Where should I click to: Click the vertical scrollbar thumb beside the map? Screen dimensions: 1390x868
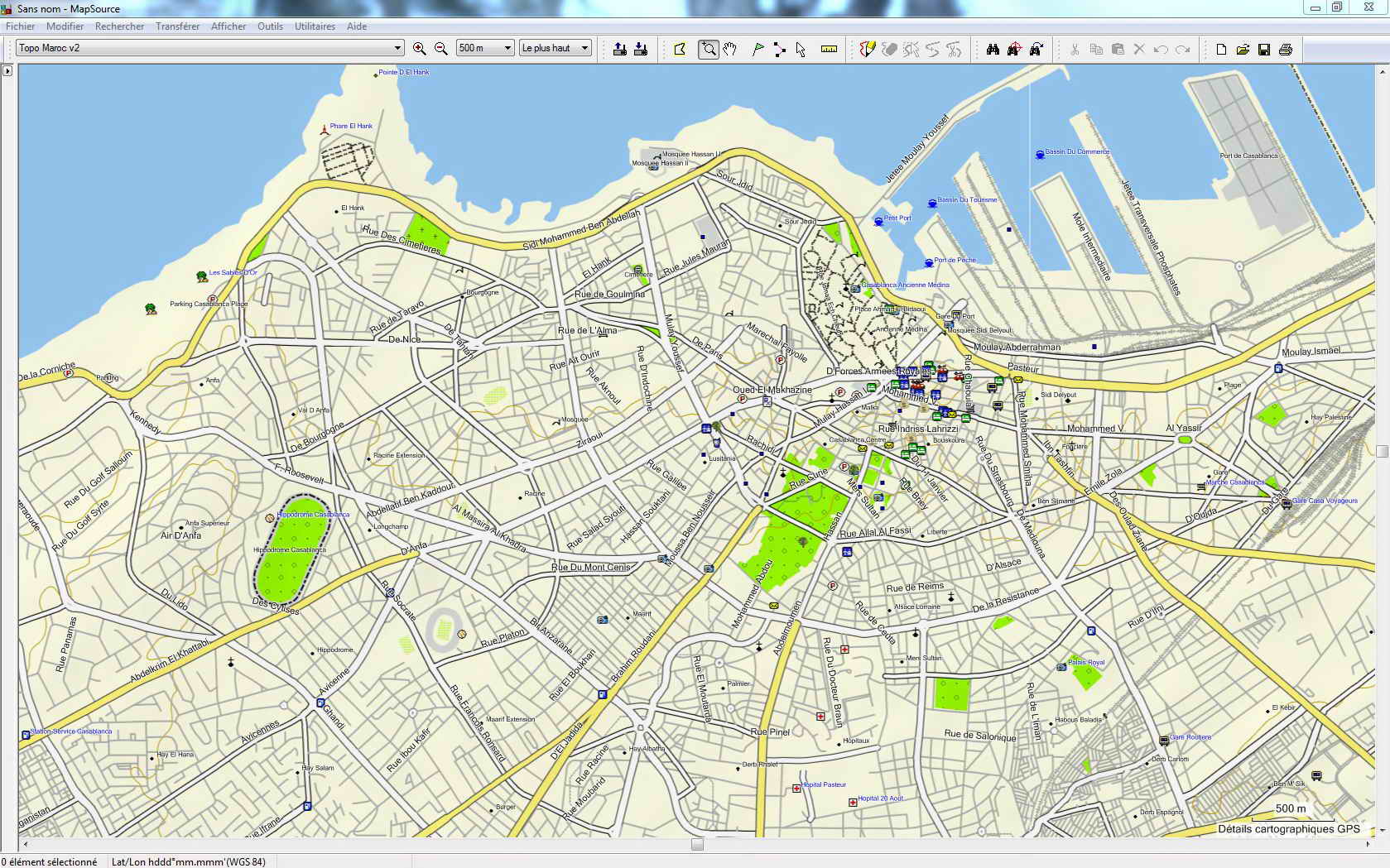click(x=1382, y=451)
